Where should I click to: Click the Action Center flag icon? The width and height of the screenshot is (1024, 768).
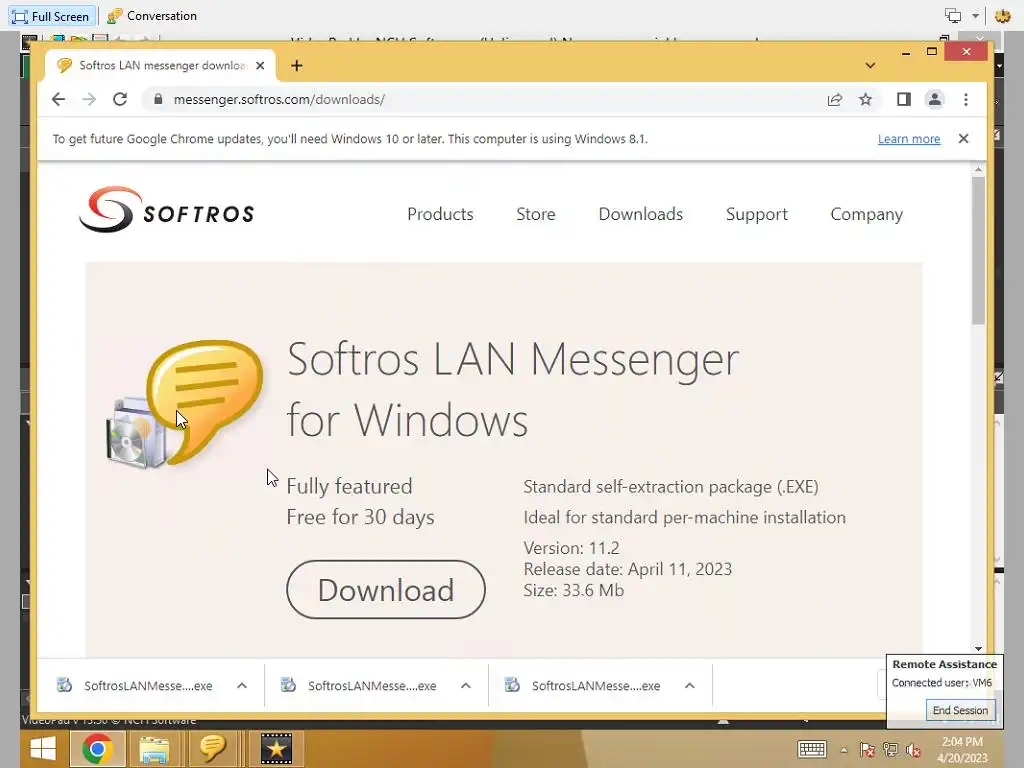coord(867,750)
